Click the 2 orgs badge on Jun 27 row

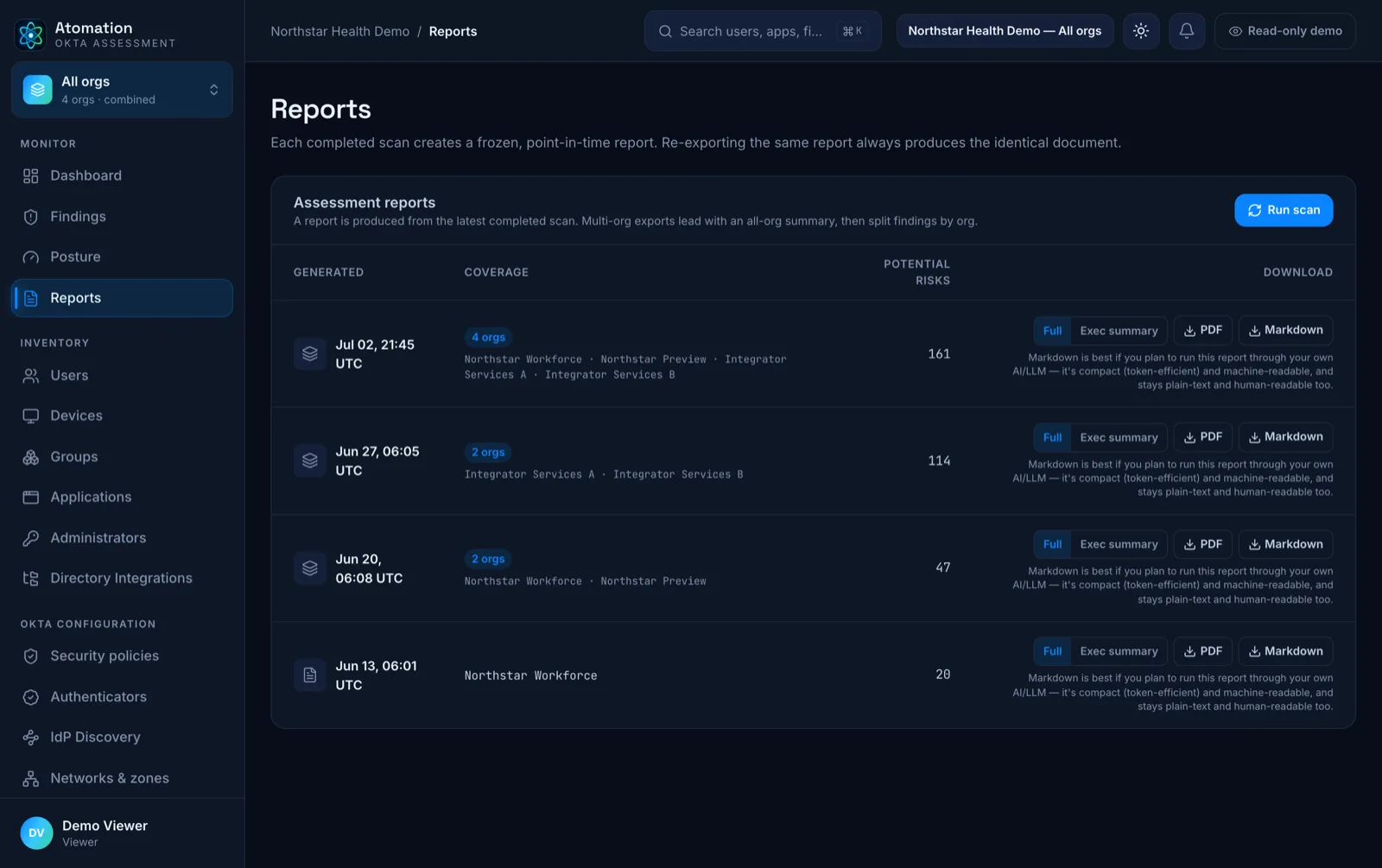(x=488, y=453)
